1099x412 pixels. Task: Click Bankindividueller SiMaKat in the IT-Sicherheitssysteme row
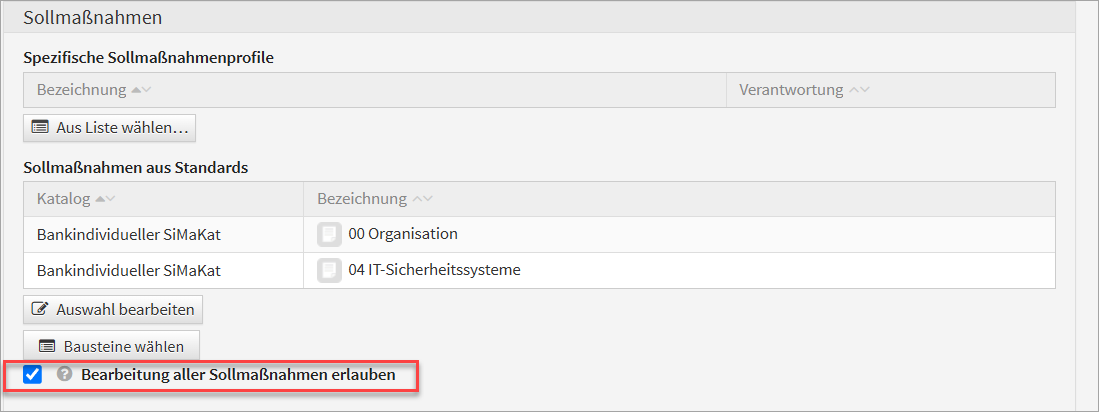[128, 270]
